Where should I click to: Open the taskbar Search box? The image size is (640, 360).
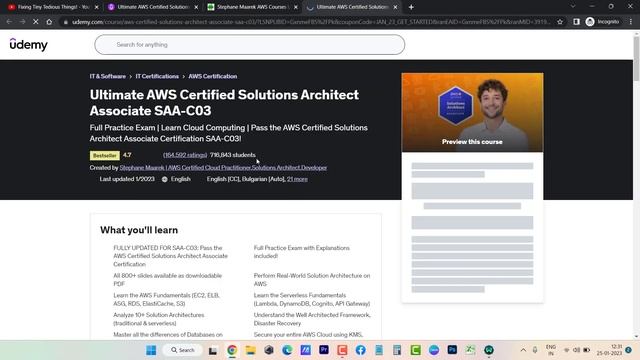pos(183,350)
